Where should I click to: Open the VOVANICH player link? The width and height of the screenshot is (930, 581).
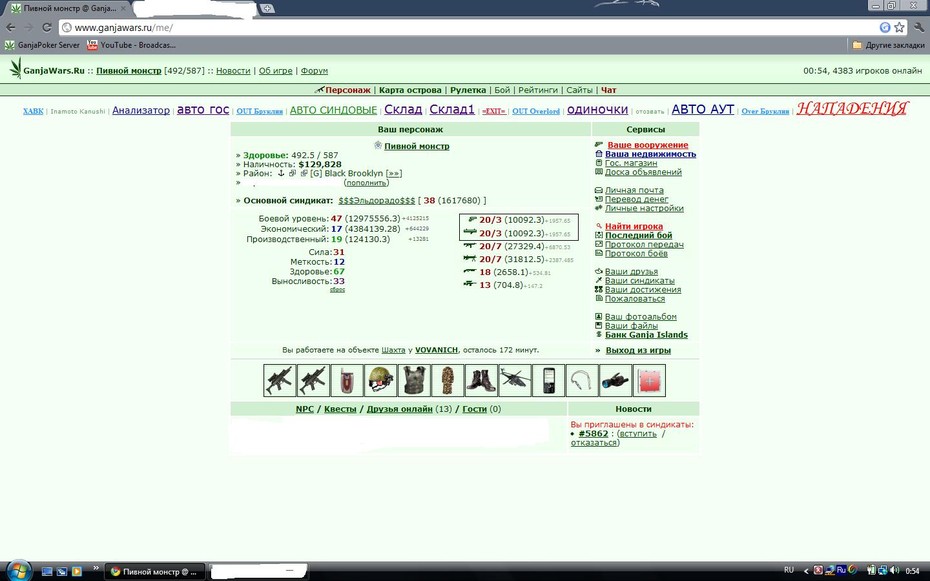point(437,350)
